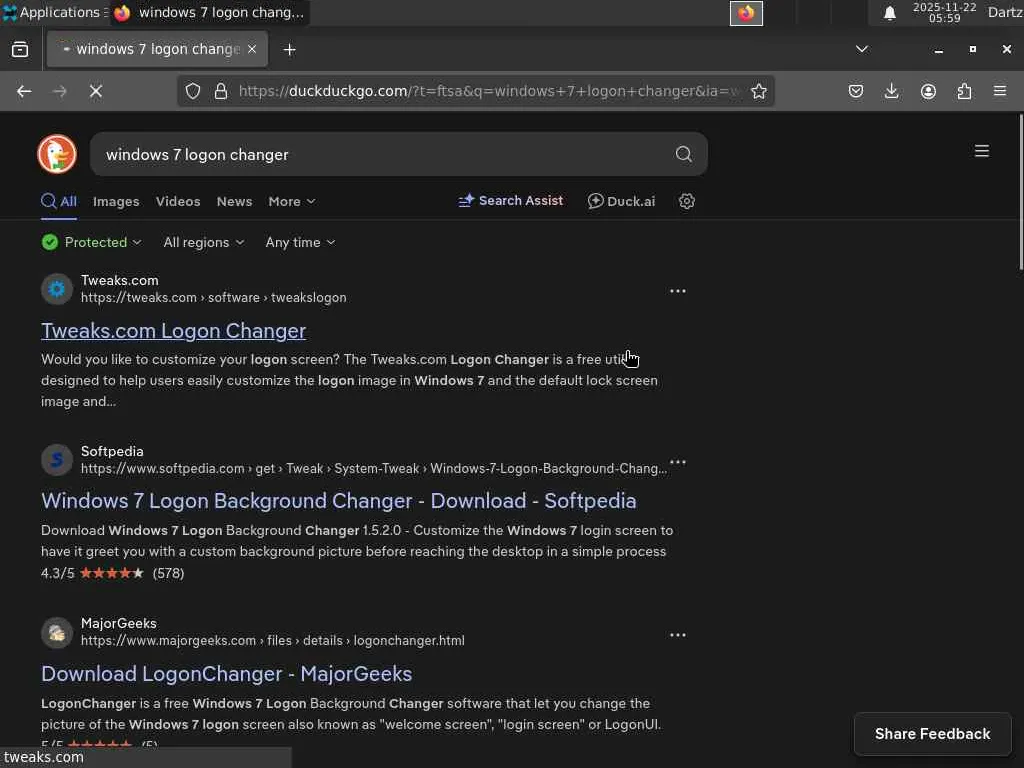Click the taskbar windows 7 logon chang... window button
This screenshot has height=768, width=1024.
coord(210,12)
